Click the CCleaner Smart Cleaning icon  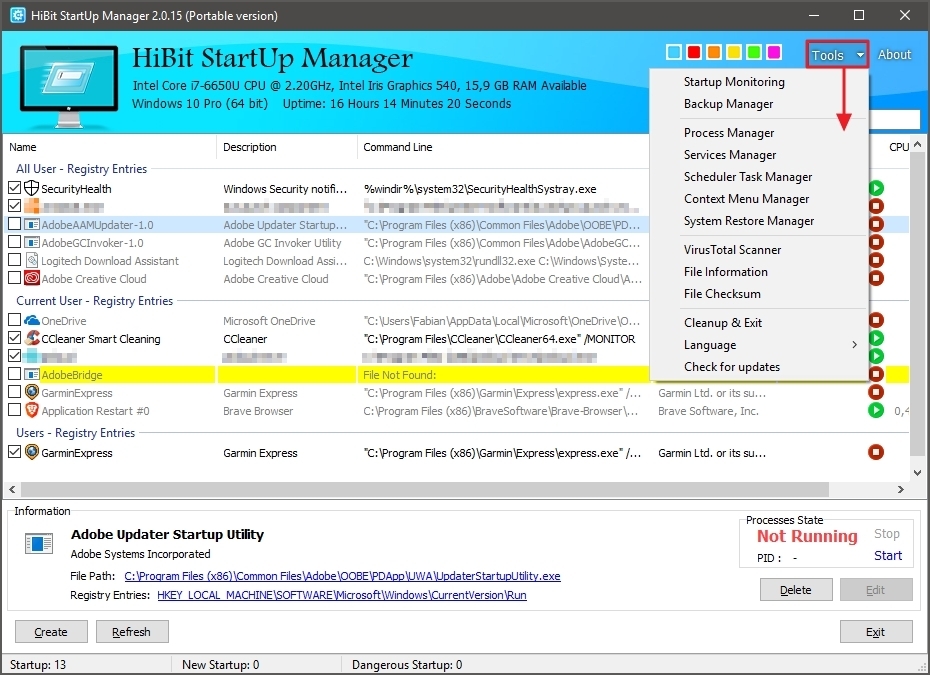[x=31, y=338]
